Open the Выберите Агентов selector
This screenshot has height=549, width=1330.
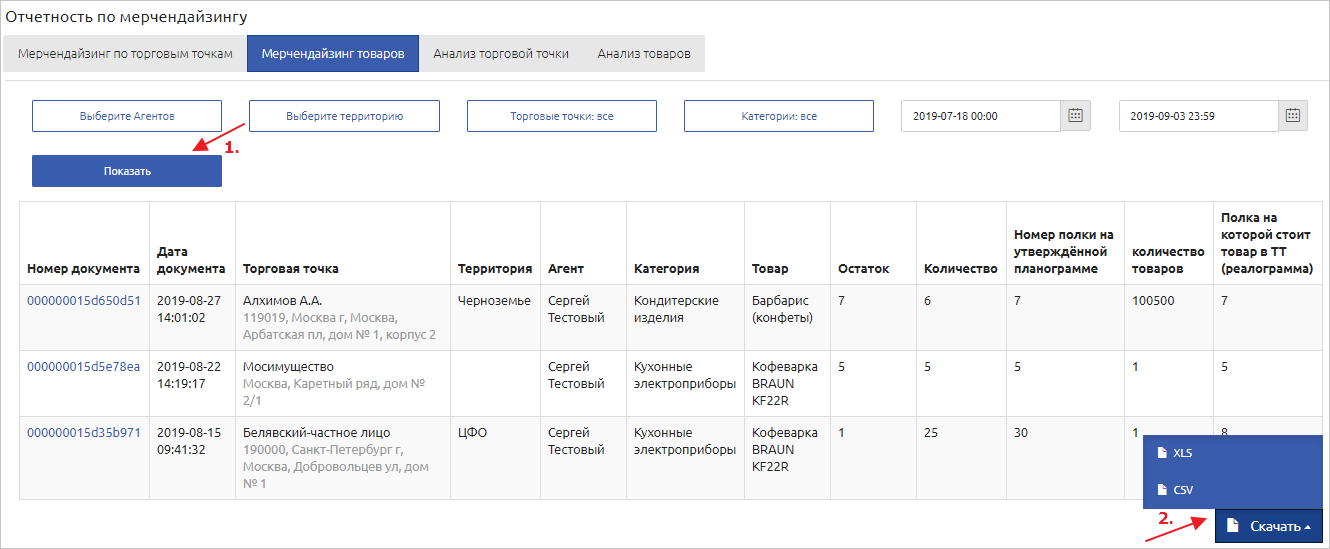(127, 116)
